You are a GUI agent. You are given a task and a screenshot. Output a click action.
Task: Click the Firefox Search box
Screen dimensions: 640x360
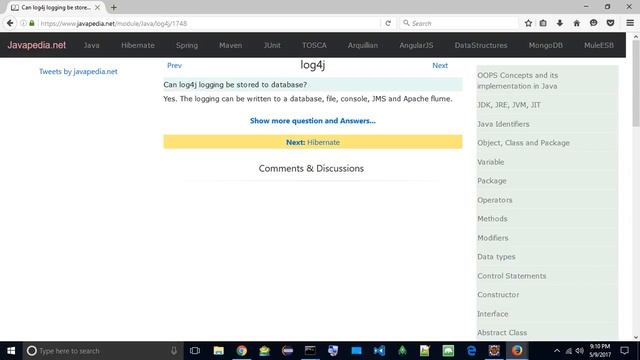(459, 23)
